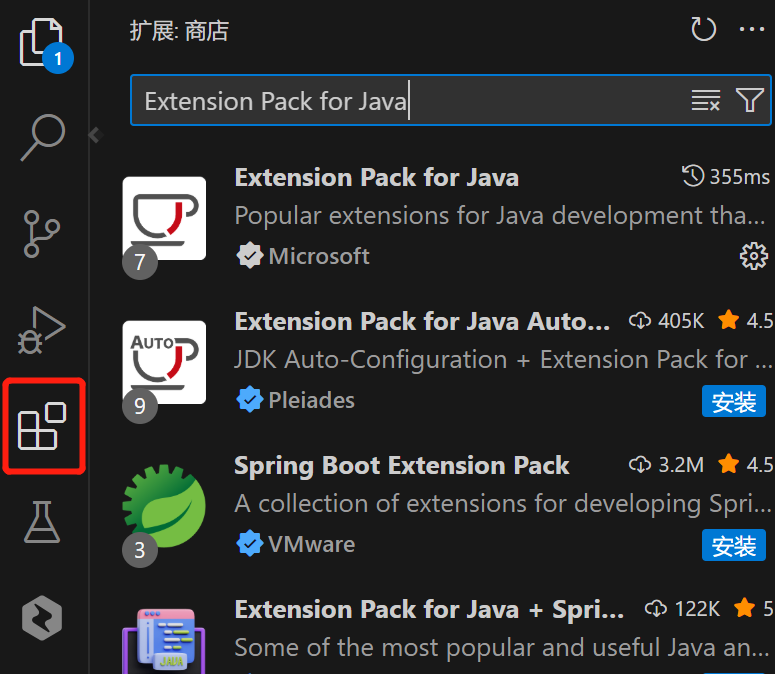The width and height of the screenshot is (775, 674).
Task: Open the Explorer view in activity bar
Action: pos(42,43)
